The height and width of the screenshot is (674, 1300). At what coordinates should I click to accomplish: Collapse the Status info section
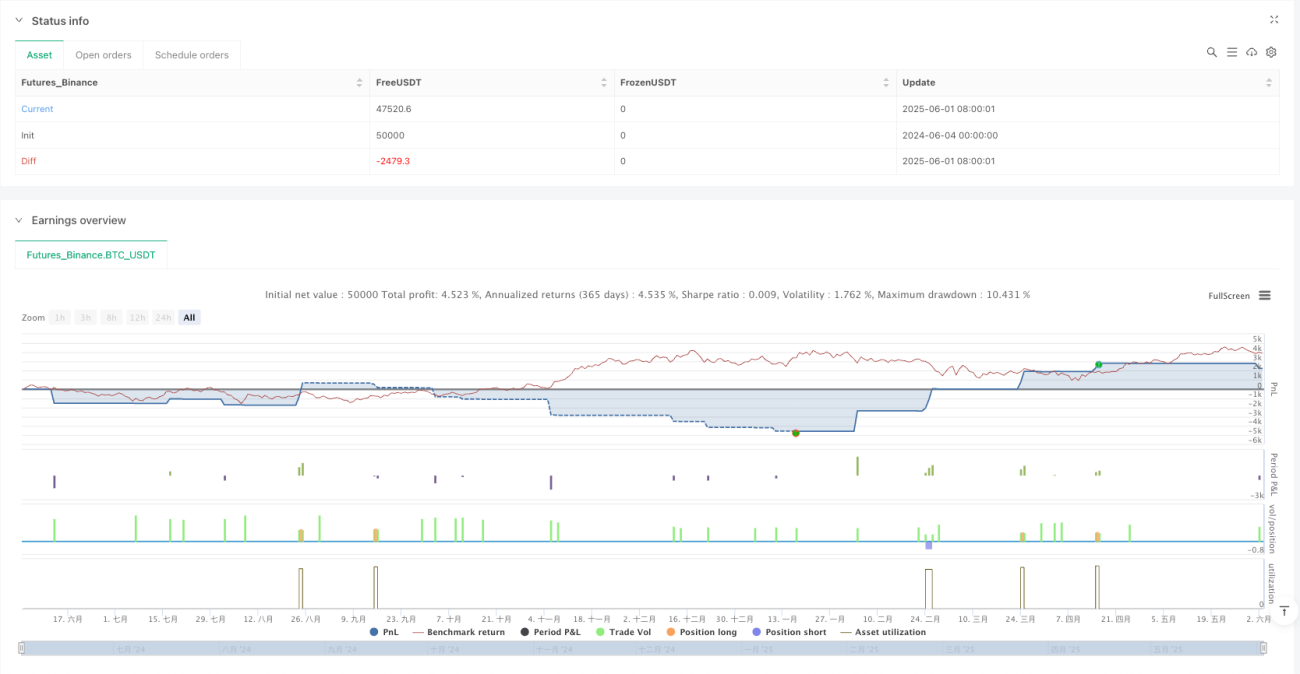pos(19,21)
